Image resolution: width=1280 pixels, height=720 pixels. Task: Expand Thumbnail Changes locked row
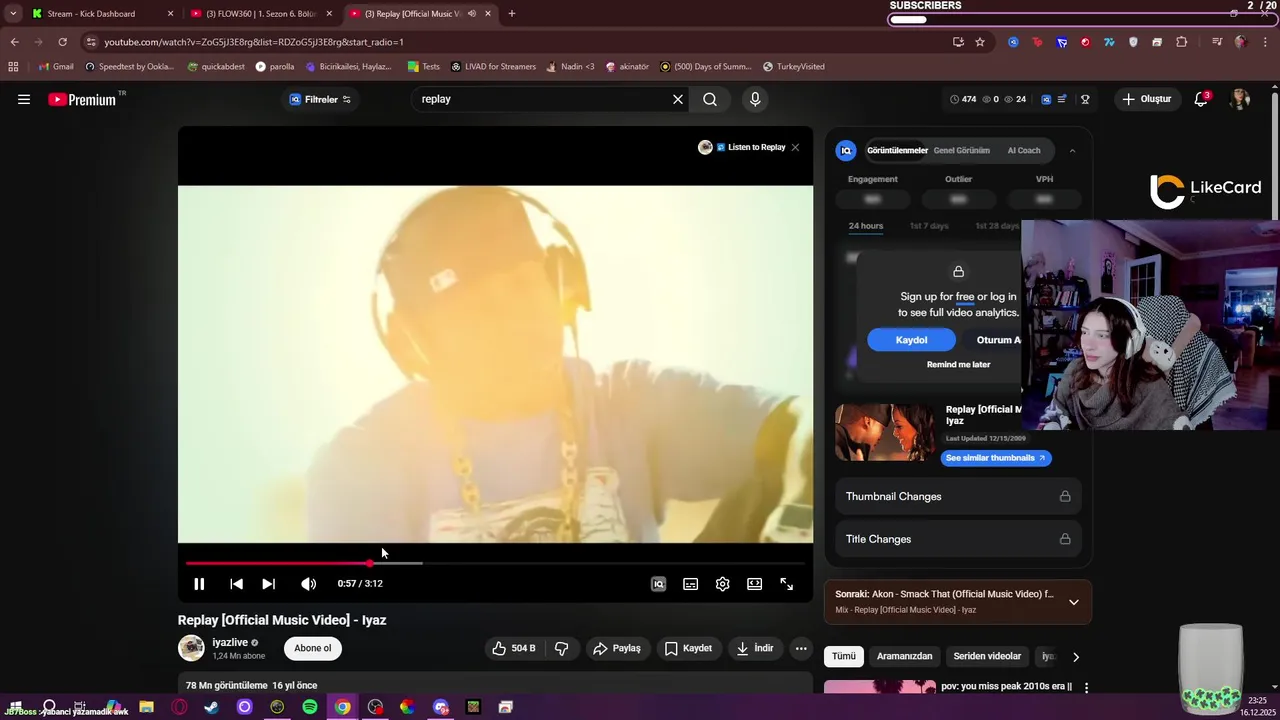coord(957,496)
